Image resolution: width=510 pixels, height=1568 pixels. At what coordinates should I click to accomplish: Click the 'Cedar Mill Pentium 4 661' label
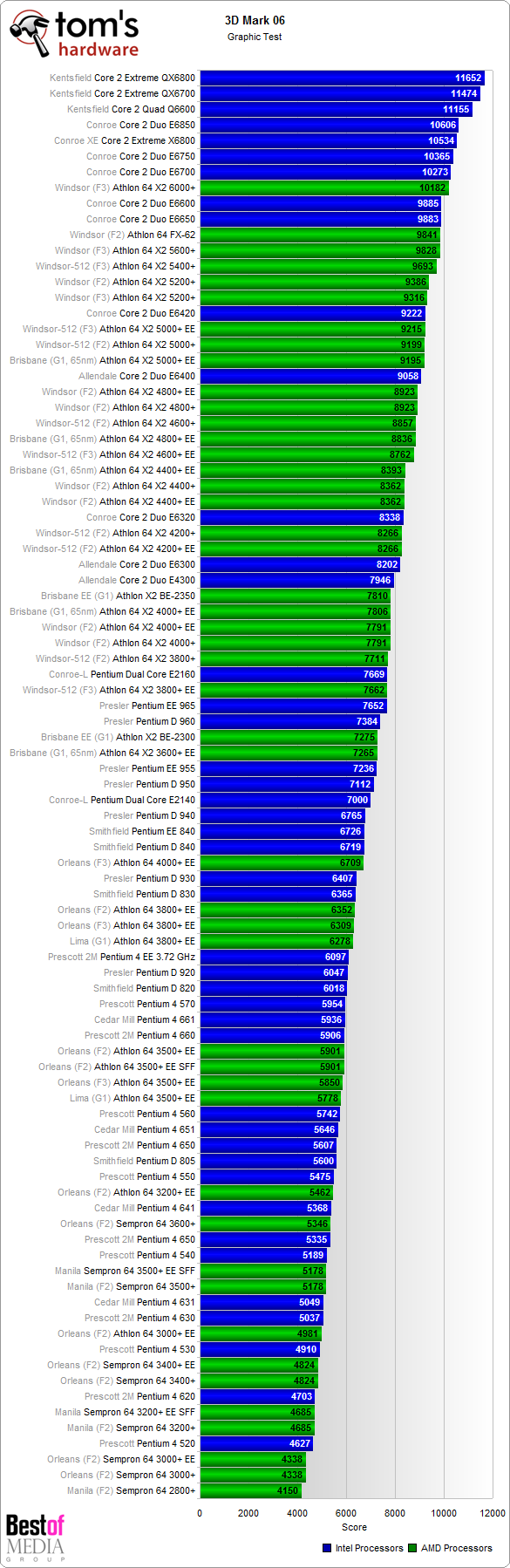(145, 1019)
